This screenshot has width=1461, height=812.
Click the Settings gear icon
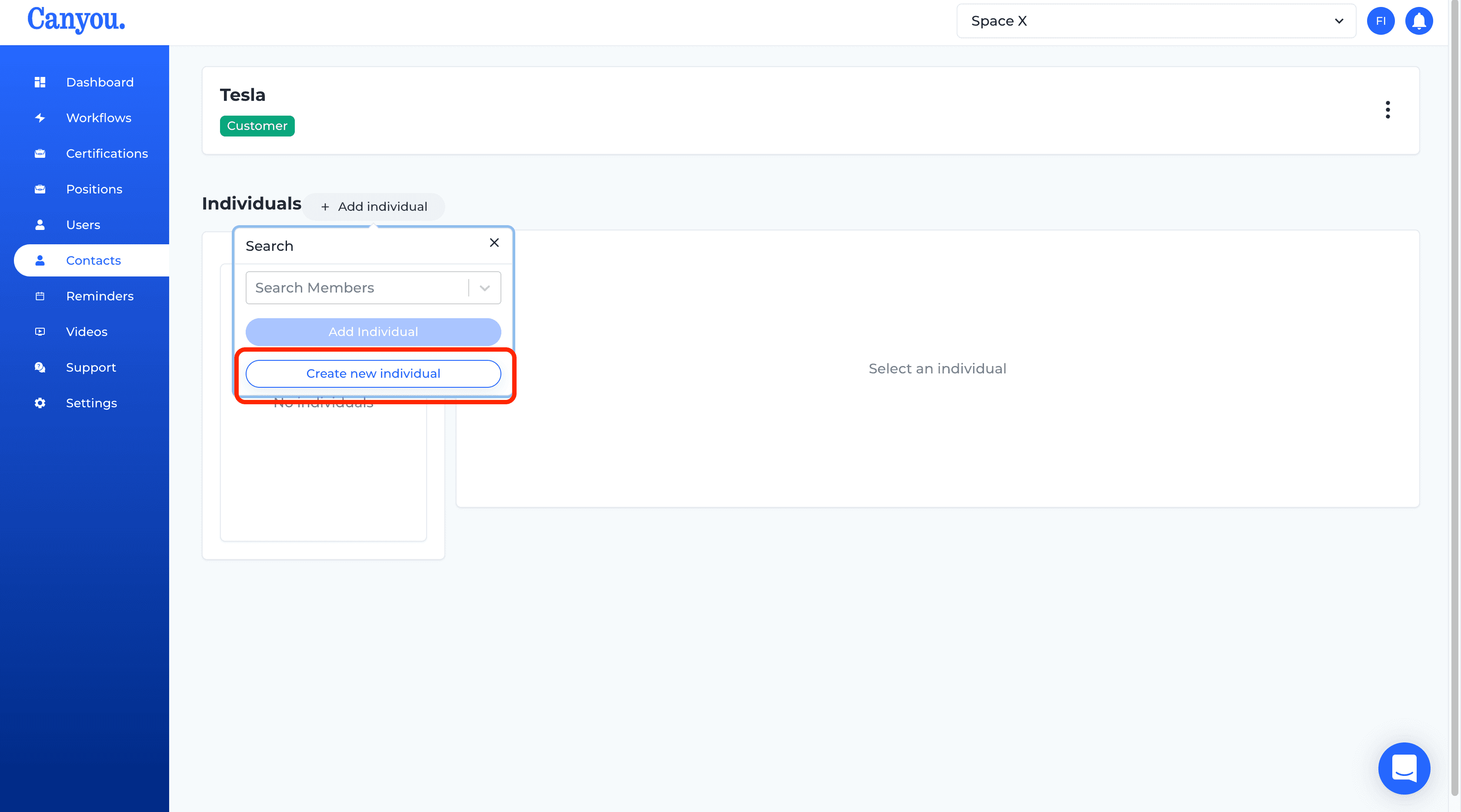[40, 403]
